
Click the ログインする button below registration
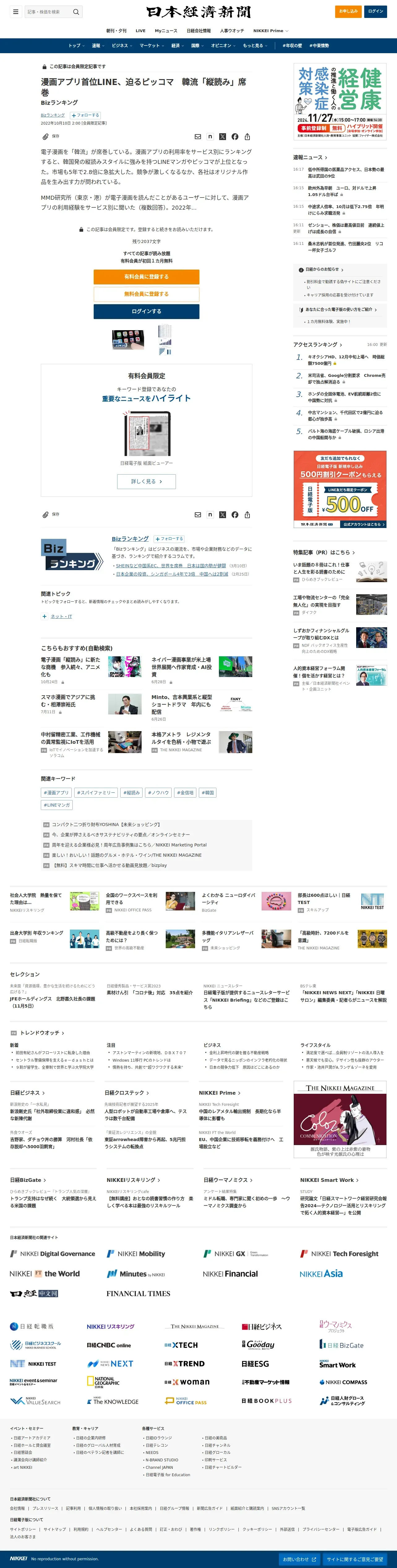click(146, 311)
